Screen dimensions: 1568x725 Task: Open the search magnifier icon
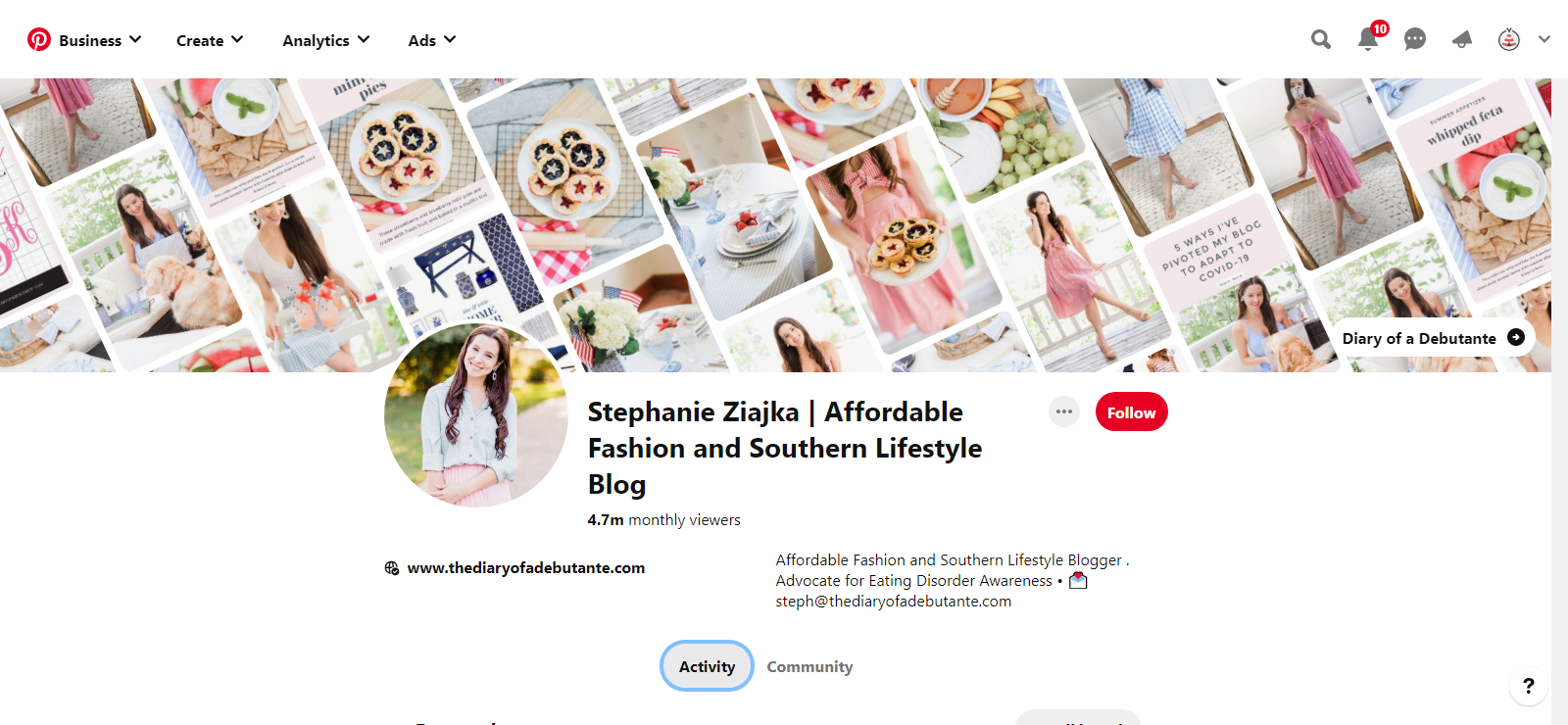coord(1321,39)
